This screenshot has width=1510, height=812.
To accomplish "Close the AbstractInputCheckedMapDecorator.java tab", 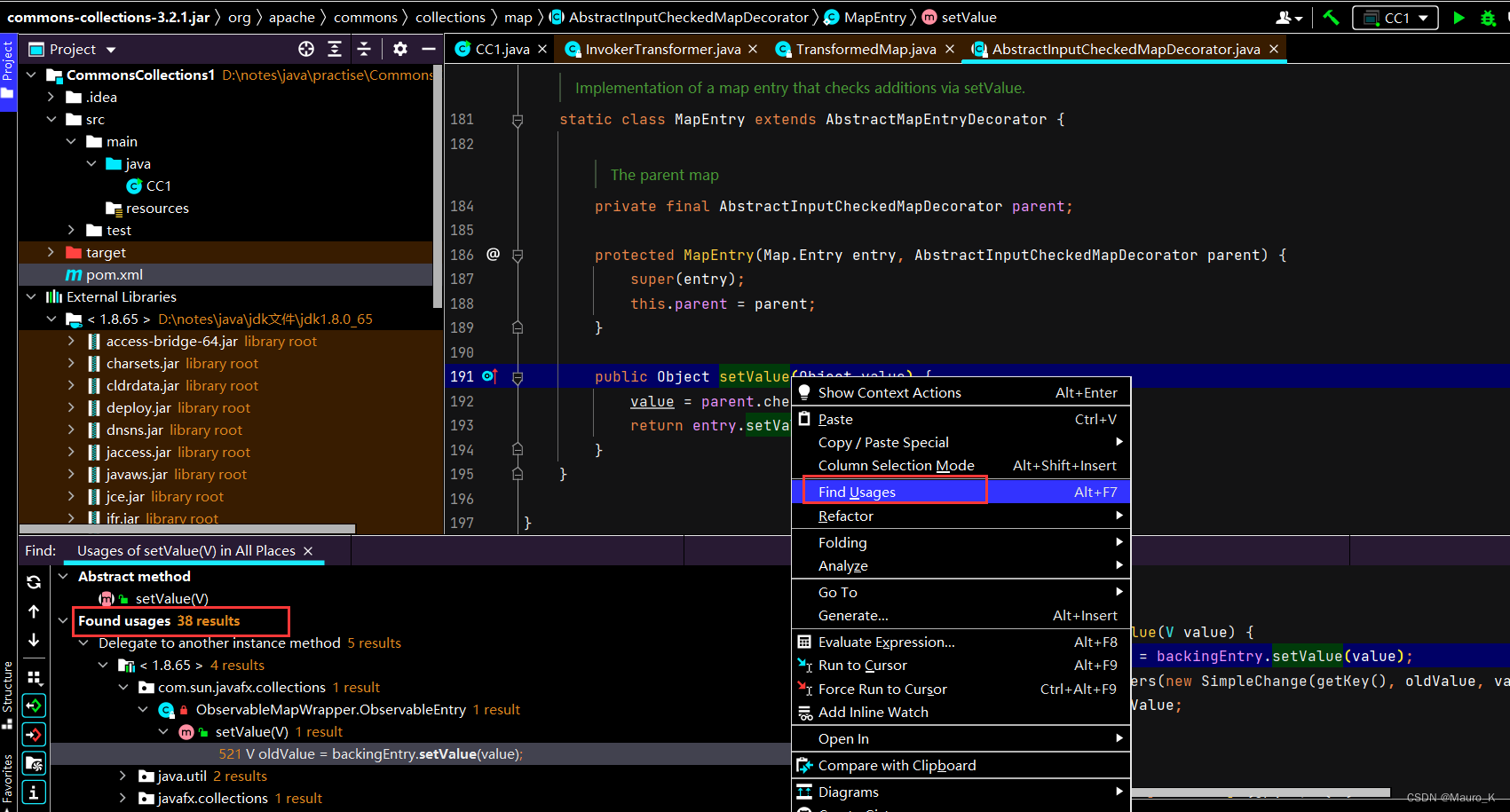I will pyautogui.click(x=1274, y=49).
